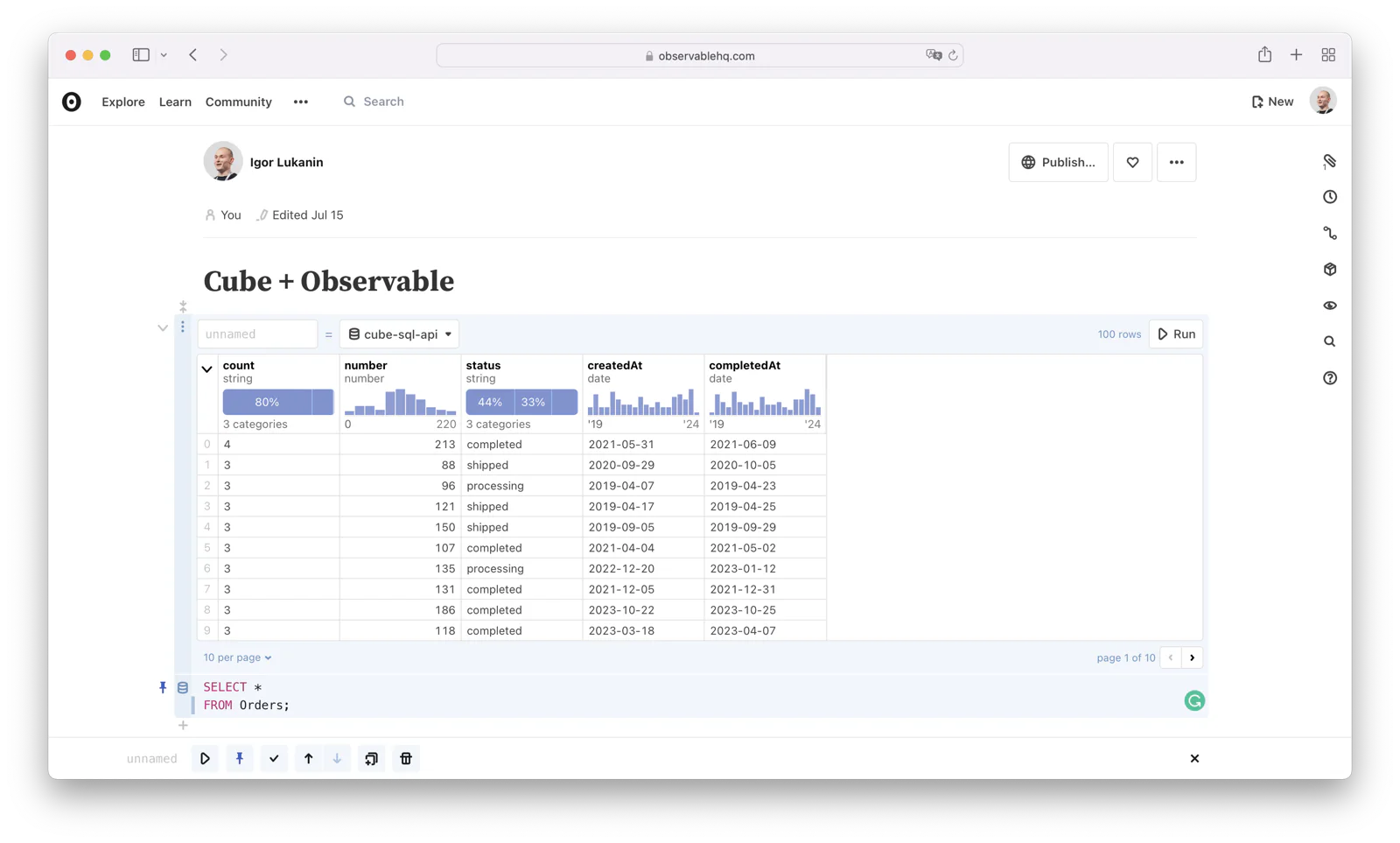Open Safari share menu
The height and width of the screenshot is (843, 1400).
click(1264, 54)
